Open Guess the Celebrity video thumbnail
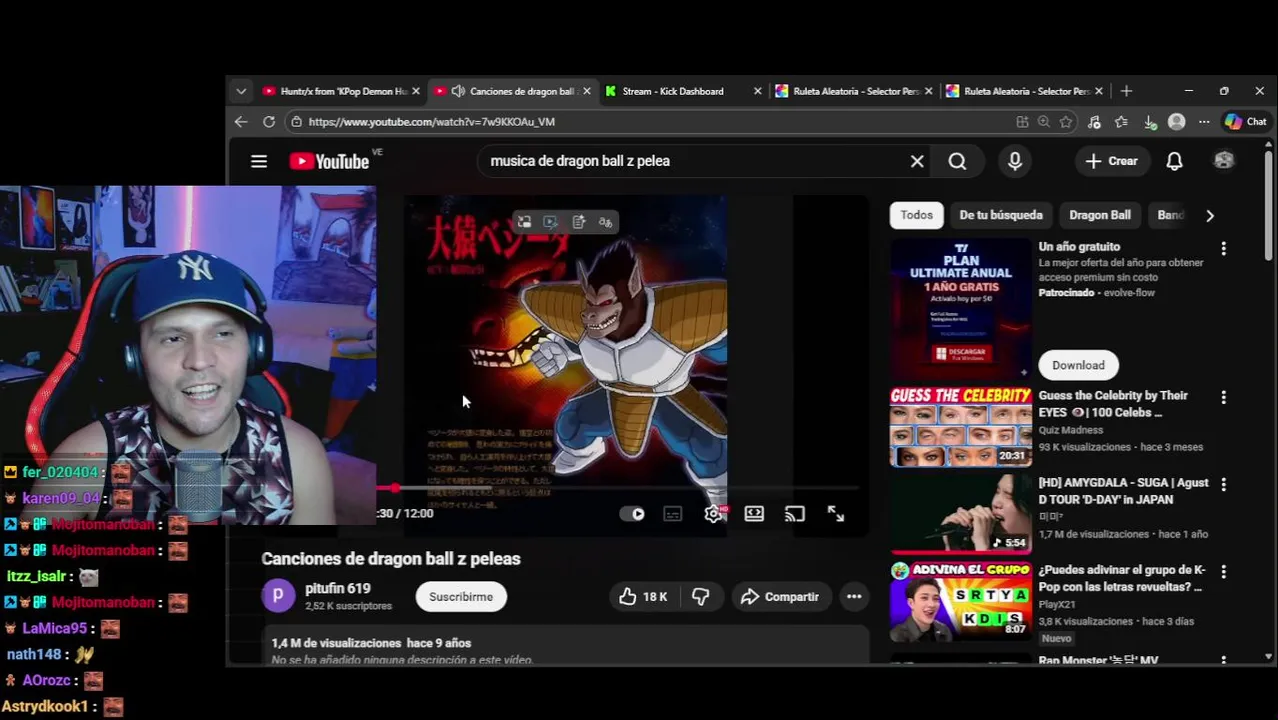The width and height of the screenshot is (1278, 720). [961, 427]
